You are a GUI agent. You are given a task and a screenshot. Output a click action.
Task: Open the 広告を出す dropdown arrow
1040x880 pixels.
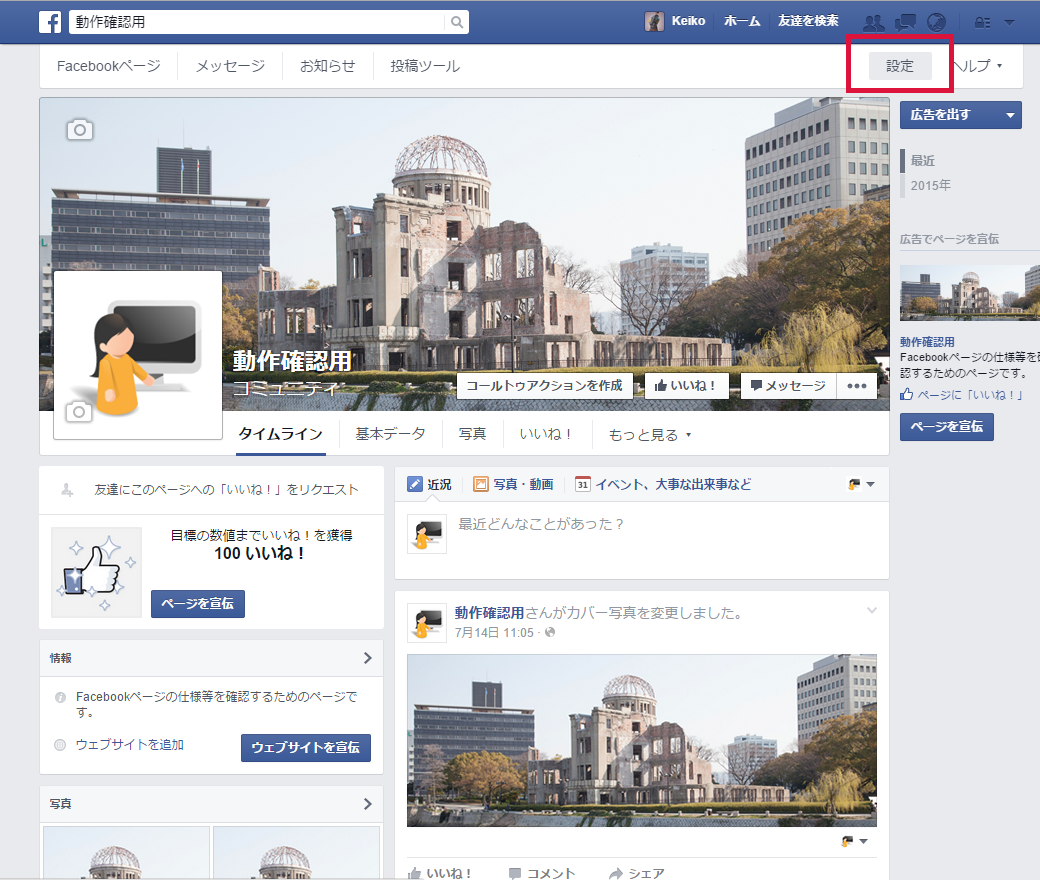1010,115
